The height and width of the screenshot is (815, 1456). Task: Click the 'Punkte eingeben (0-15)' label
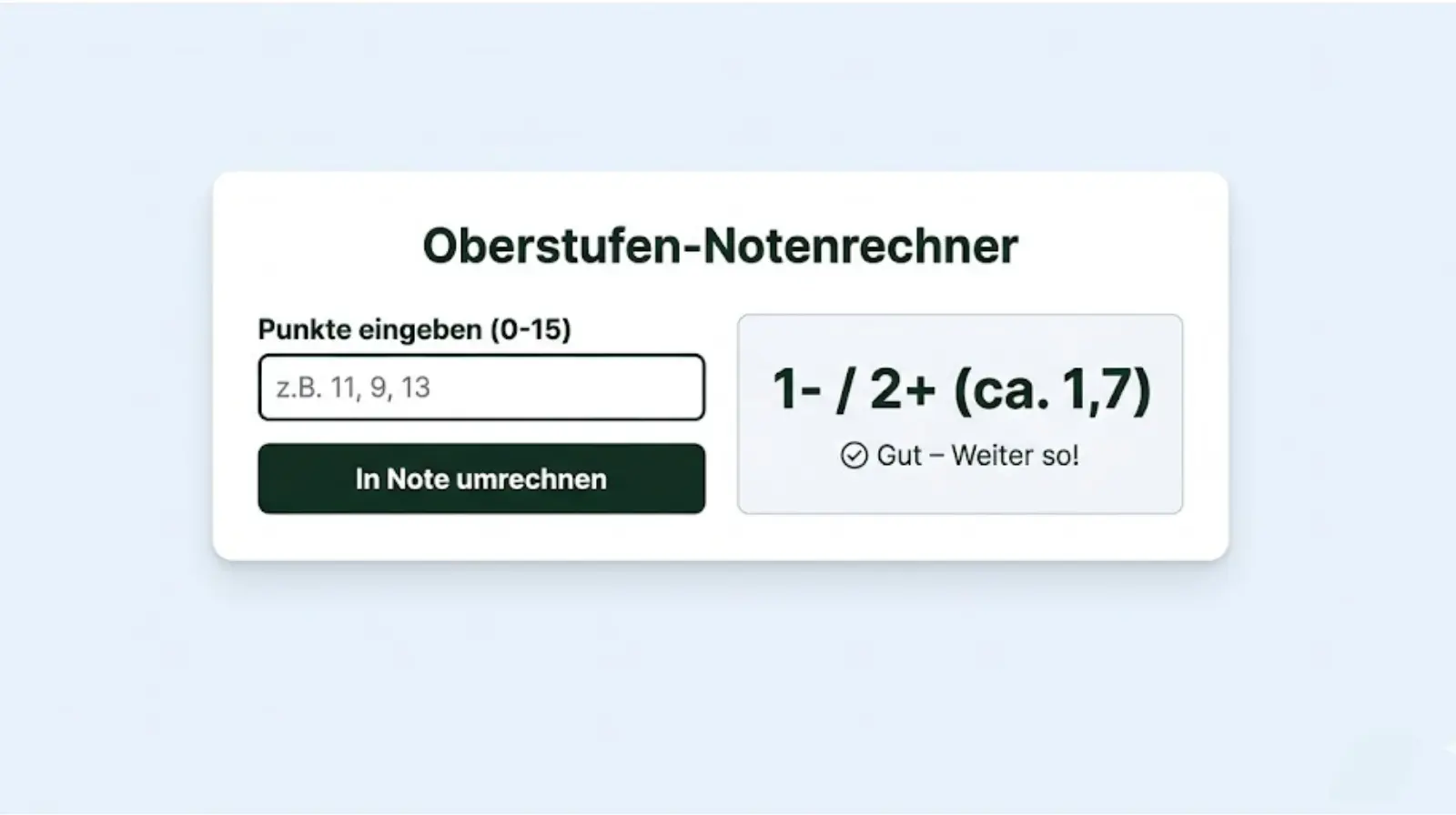click(415, 330)
